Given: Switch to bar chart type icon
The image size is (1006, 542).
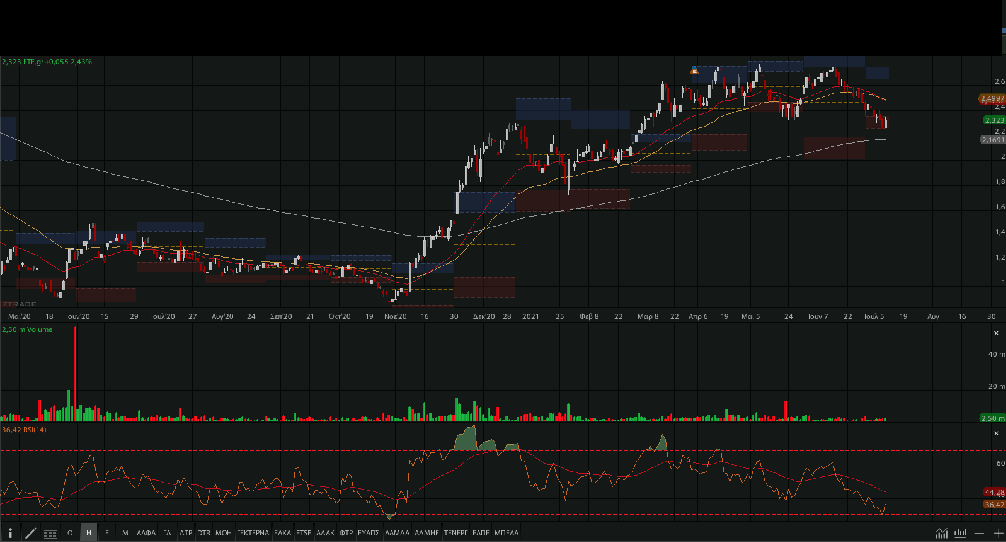Looking at the screenshot, I should click(x=960, y=533).
